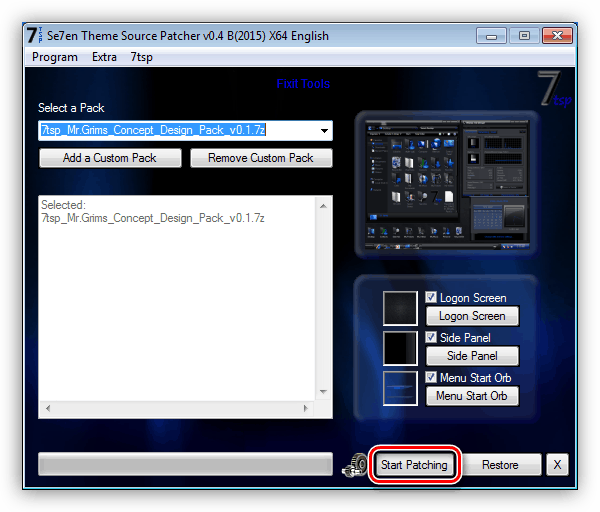Viewport: 600px width, 512px height.
Task: Click the pack name combo box field
Action: 185,130
